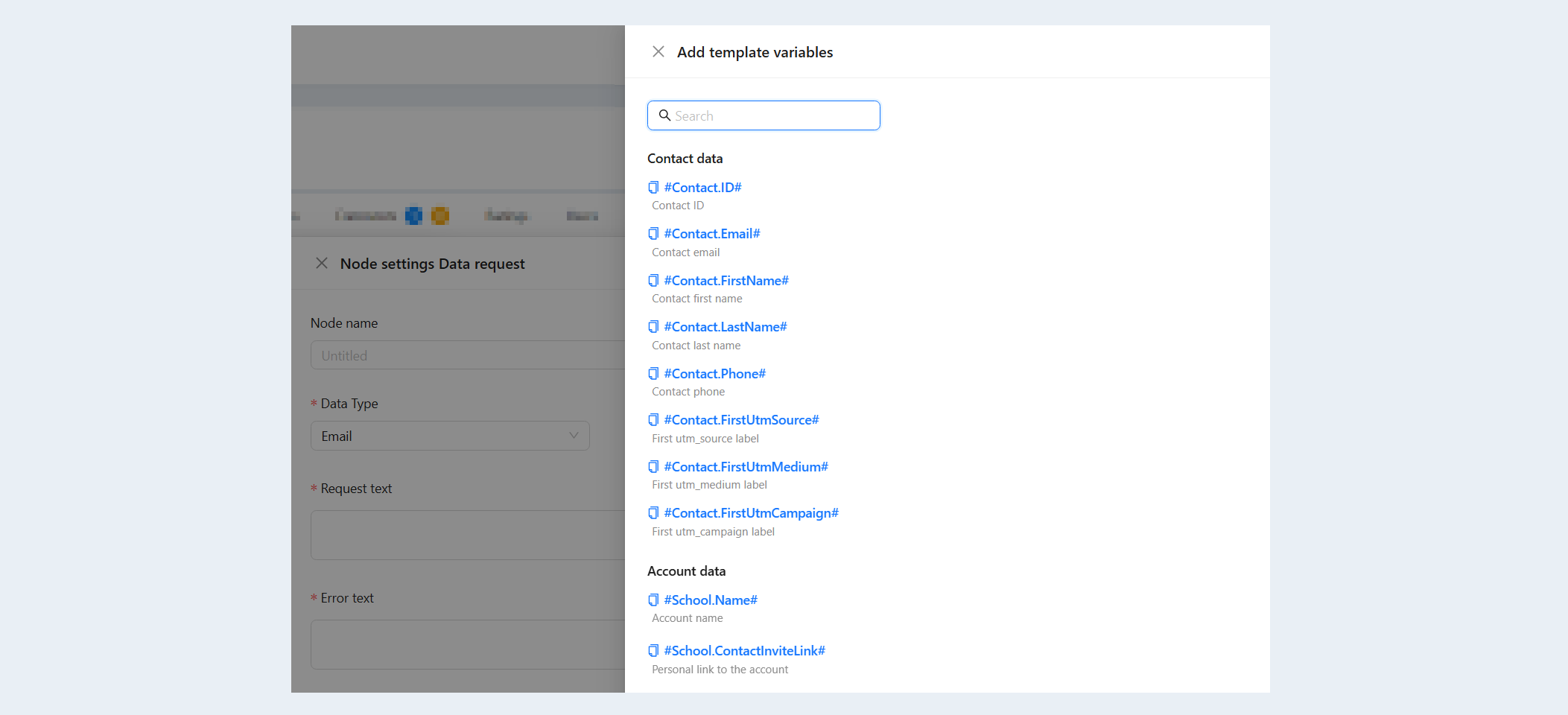The height and width of the screenshot is (715, 1568).
Task: Copy the #Contact.FirstUtmSource# variable icon
Action: click(x=653, y=420)
